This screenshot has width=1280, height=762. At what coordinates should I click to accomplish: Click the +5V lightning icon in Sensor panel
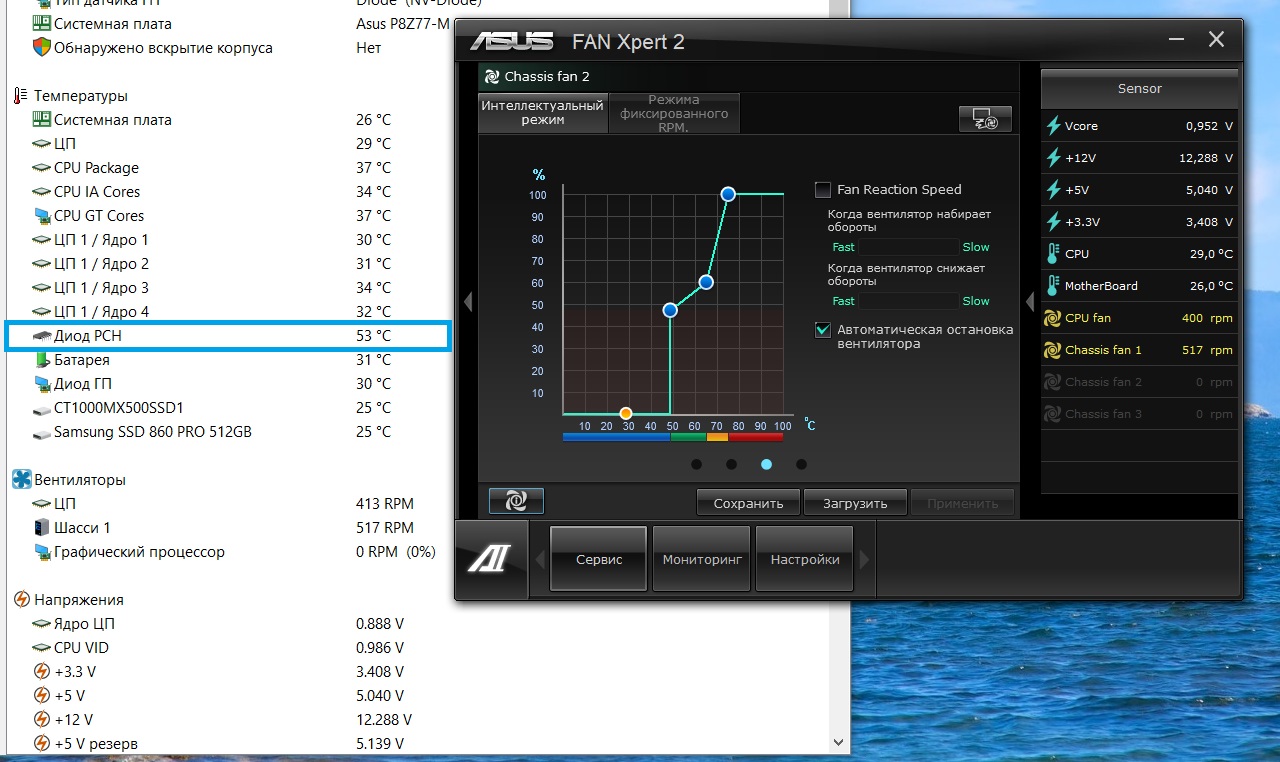(1052, 190)
